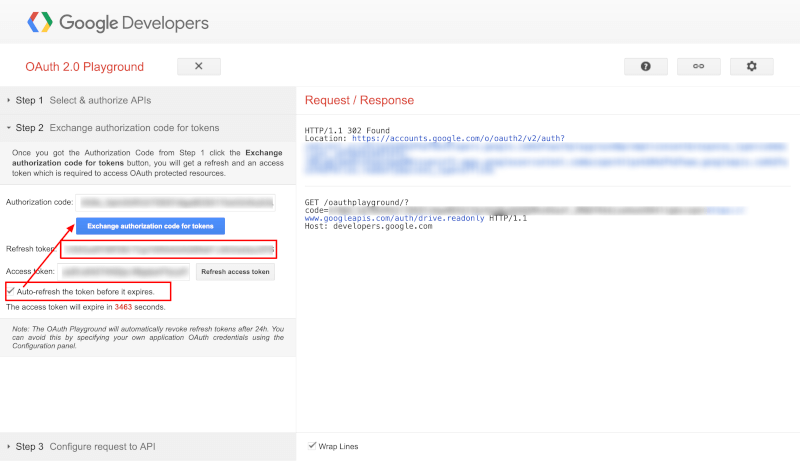
Task: Click the Google Developers logo
Action: coord(118,22)
